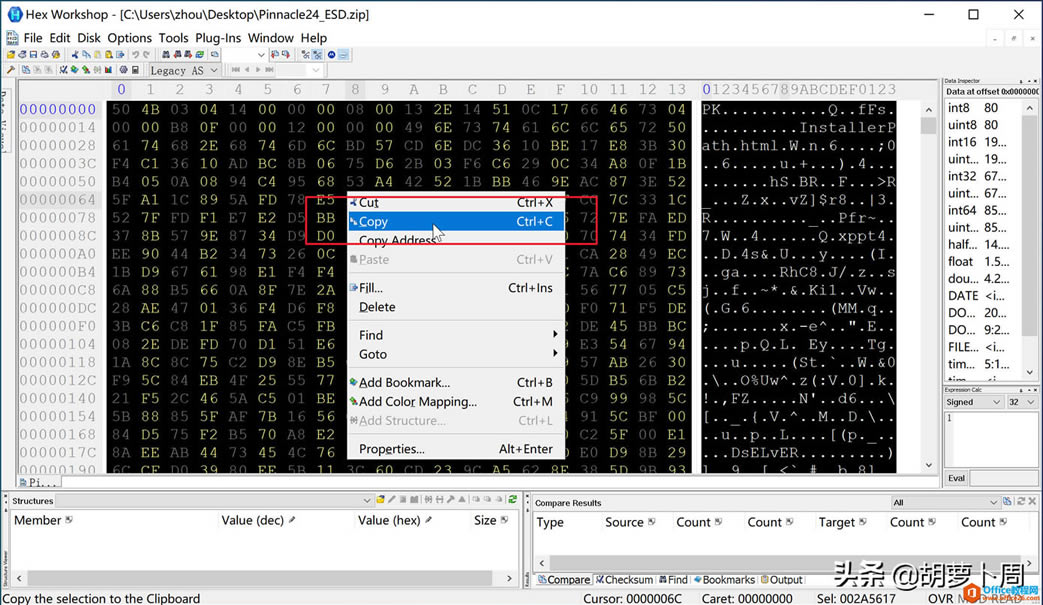Viewport: 1043px width, 605px height.
Task: Open the Edit menu
Action: 59,38
